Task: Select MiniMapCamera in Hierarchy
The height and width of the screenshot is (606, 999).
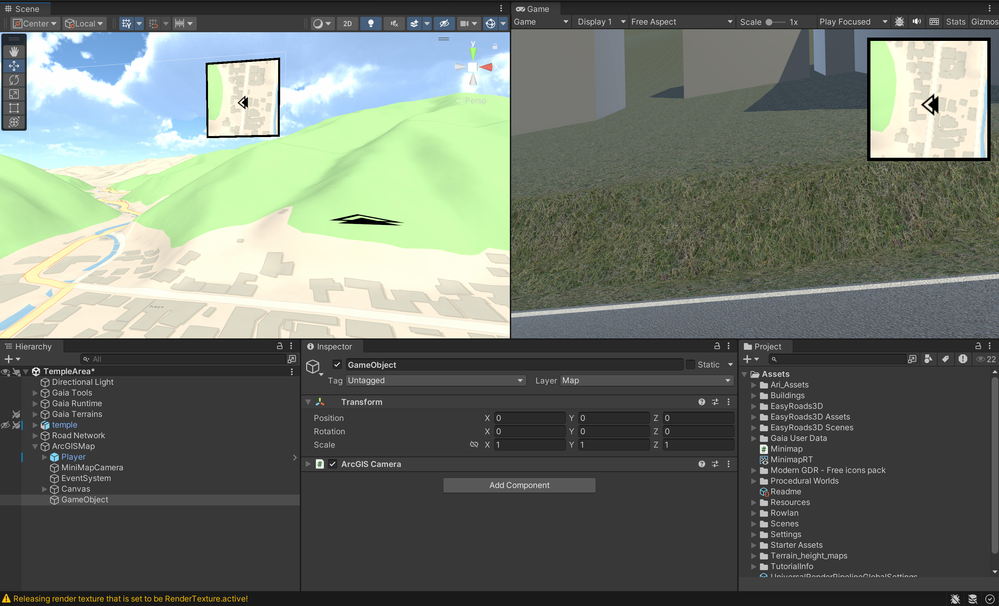Action: (92, 468)
